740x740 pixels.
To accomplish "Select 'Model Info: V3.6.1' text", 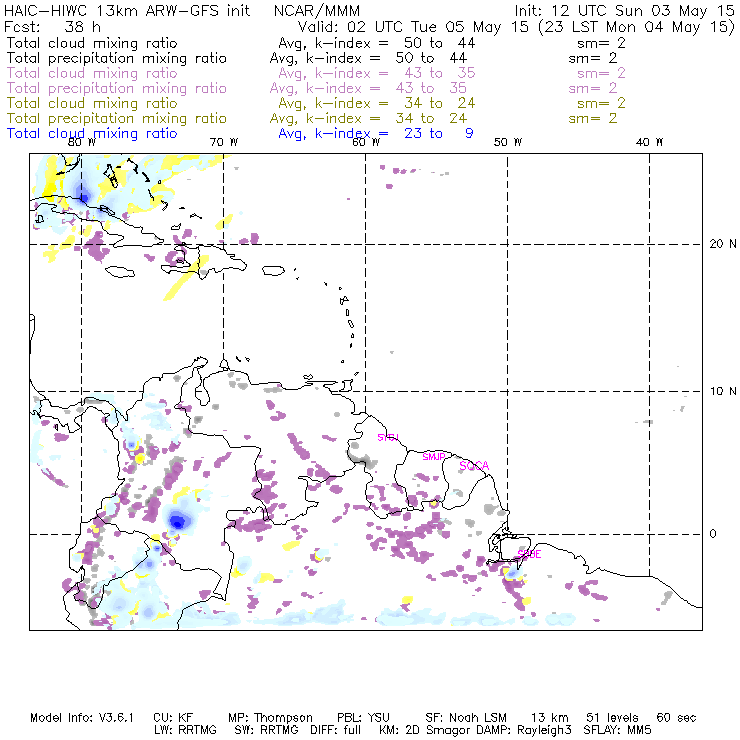I will tap(82, 718).
